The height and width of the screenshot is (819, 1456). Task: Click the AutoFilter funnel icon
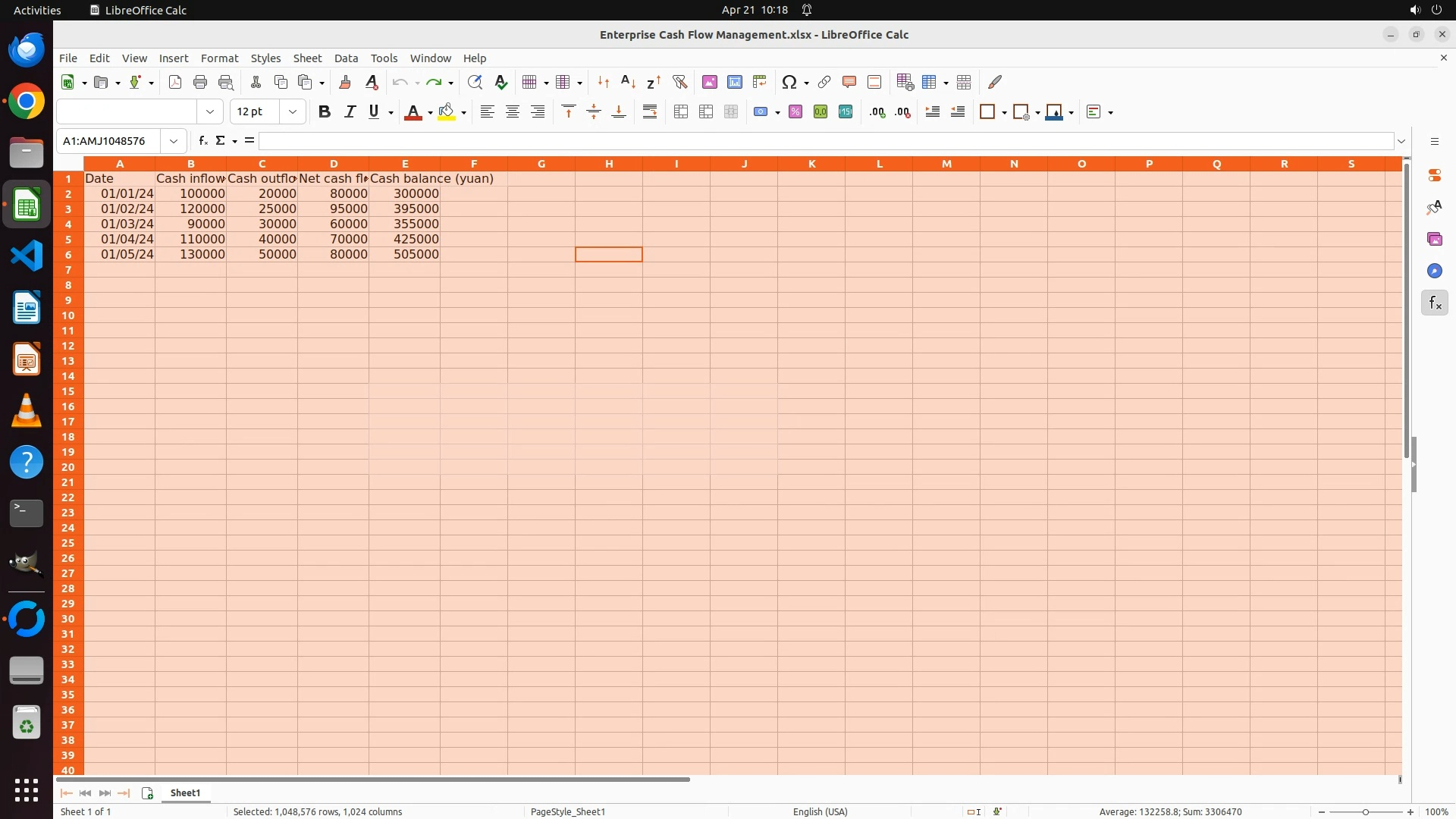(x=679, y=83)
